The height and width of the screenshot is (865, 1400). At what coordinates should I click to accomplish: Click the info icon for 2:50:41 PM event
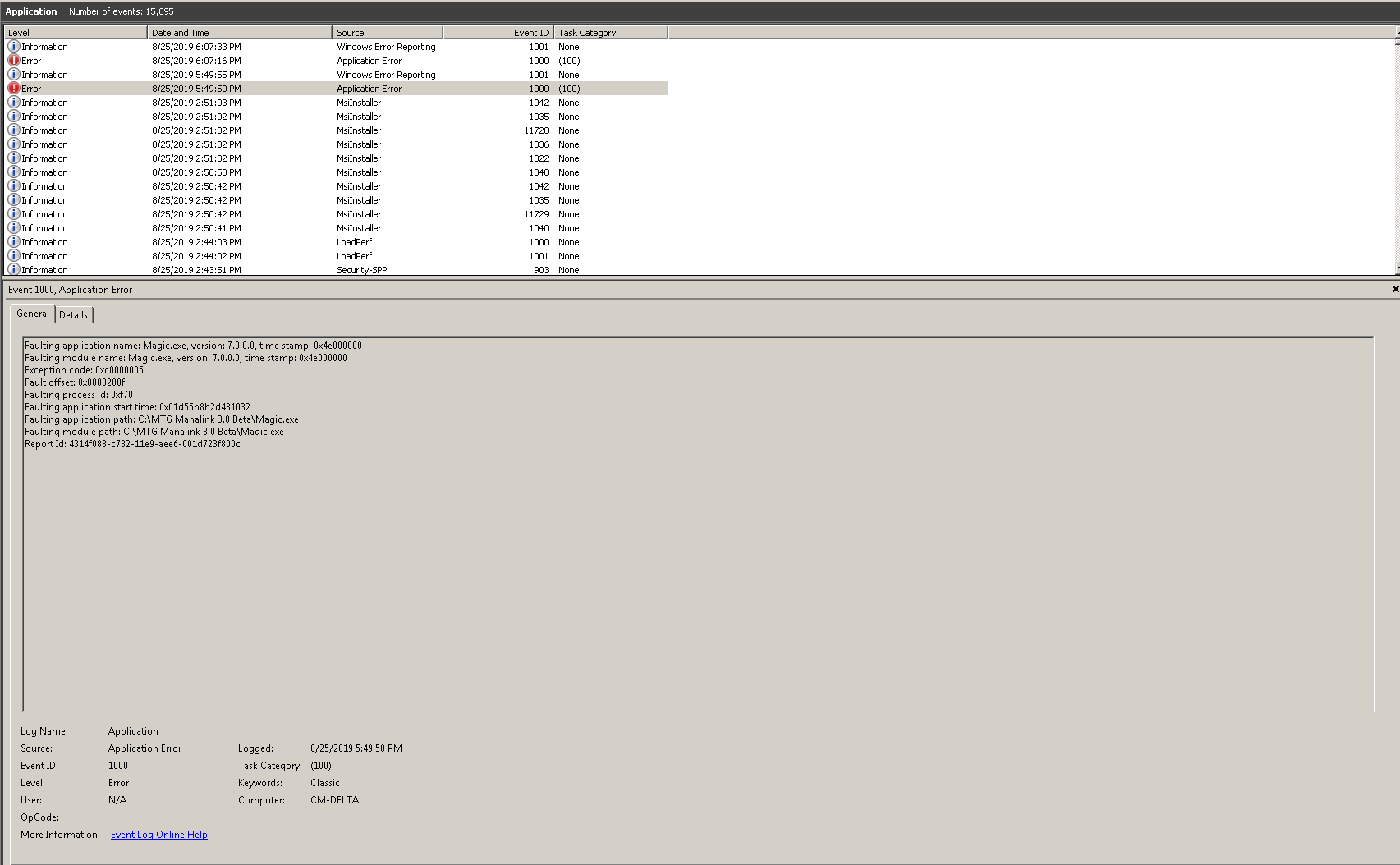click(x=14, y=228)
